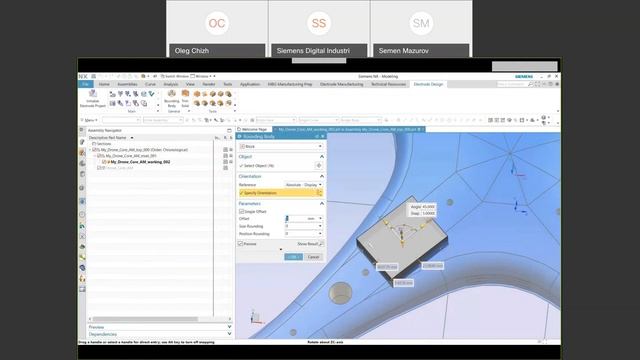The image size is (640, 360).
Task: Click the navigator horizontal scrollbar
Action: click(145, 319)
